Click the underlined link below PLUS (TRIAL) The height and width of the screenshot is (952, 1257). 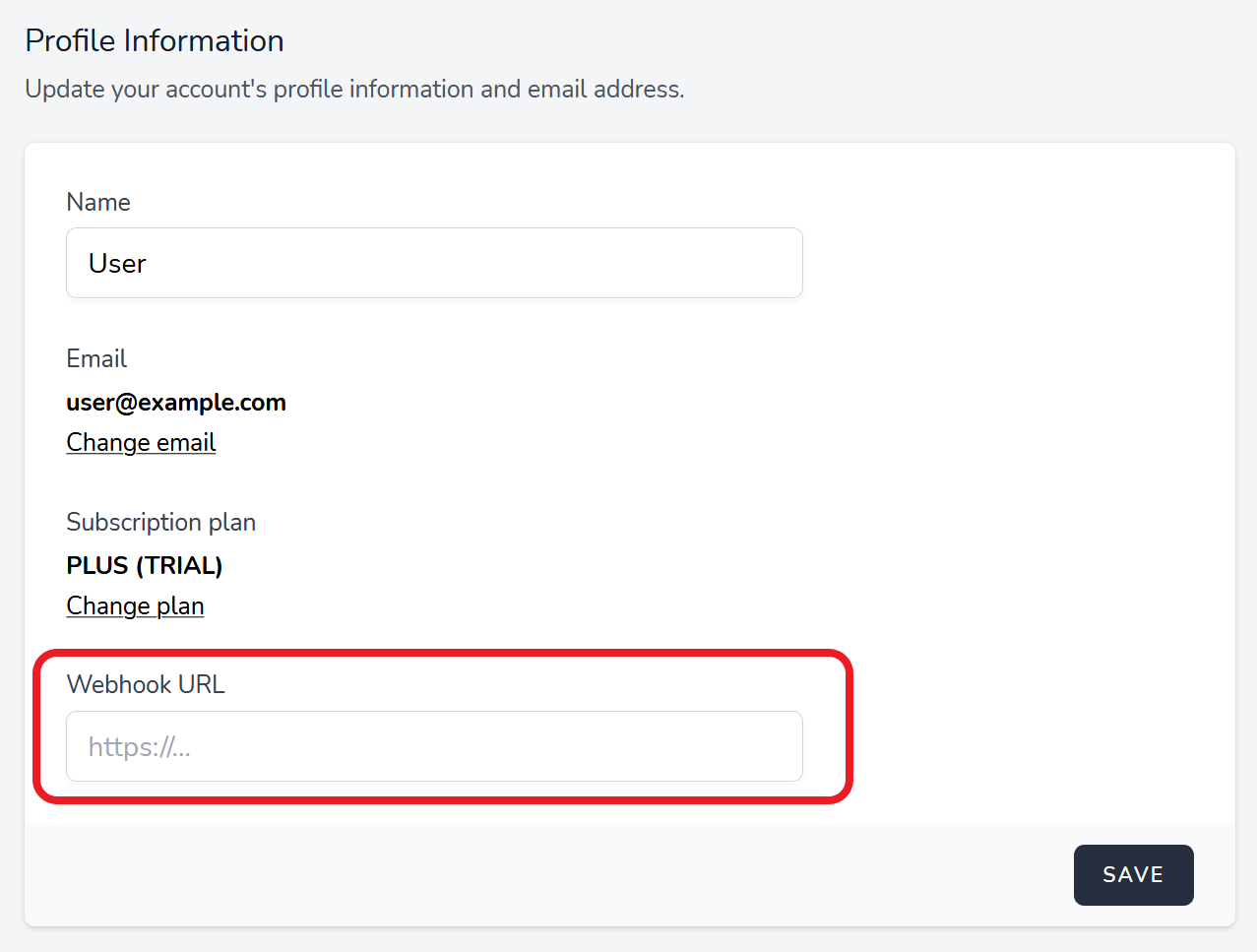point(135,606)
